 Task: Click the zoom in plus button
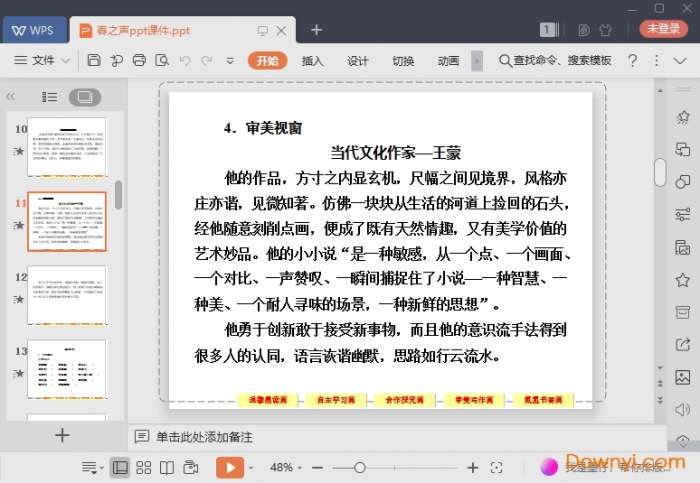tap(473, 467)
